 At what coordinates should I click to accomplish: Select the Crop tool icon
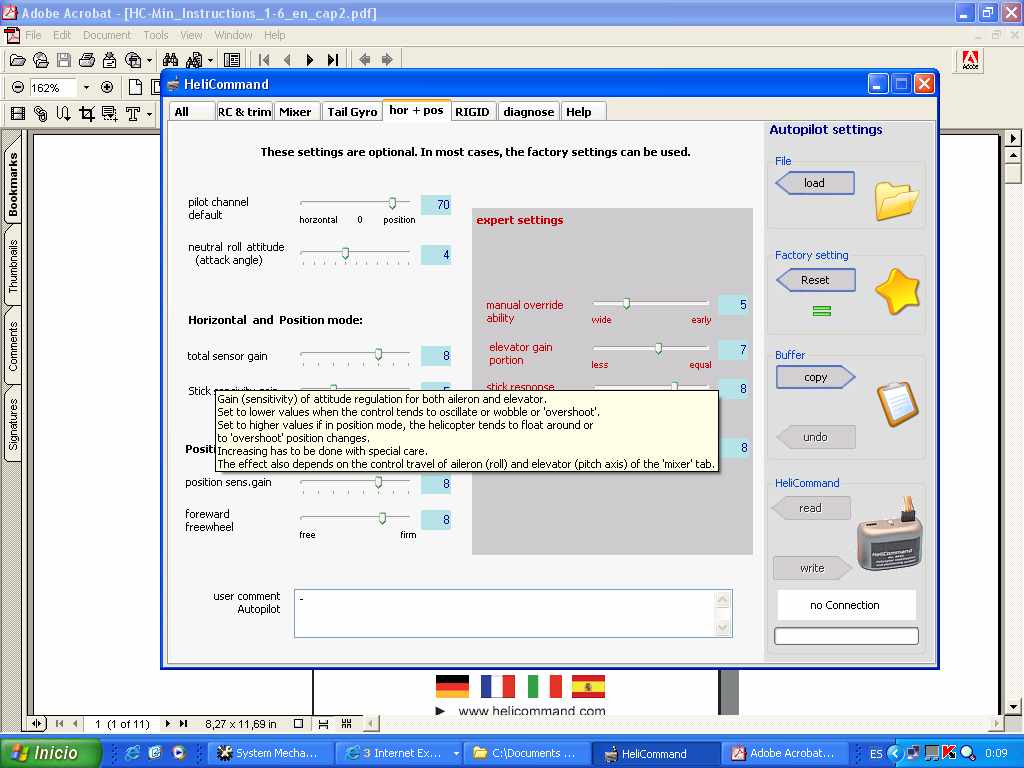(x=86, y=114)
